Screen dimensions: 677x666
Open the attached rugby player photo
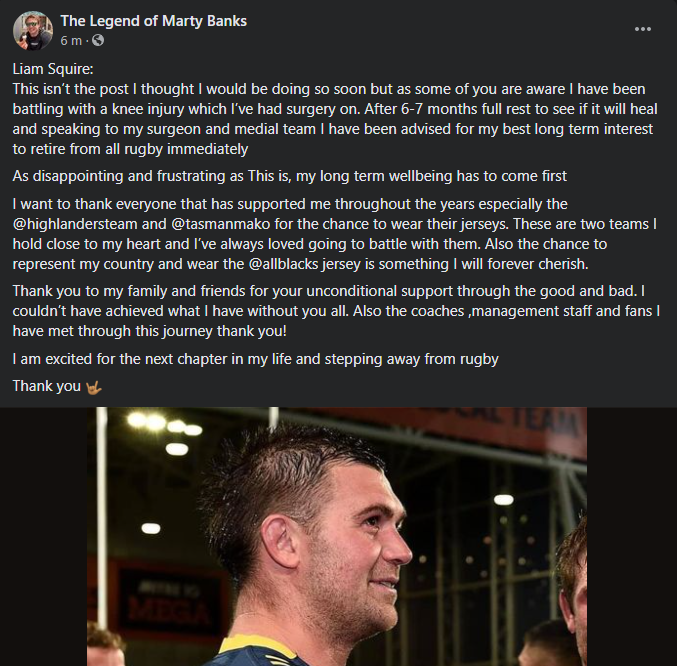coord(337,537)
